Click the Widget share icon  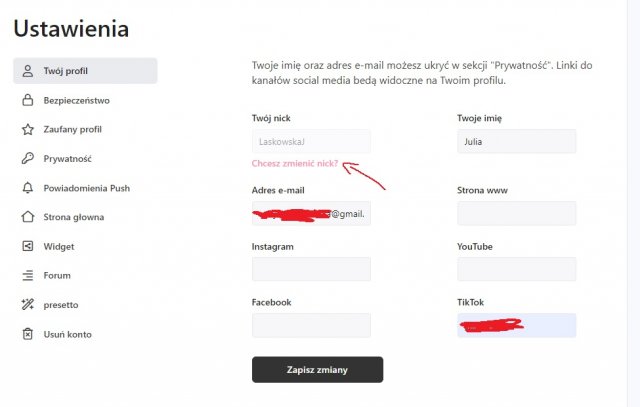(28, 246)
